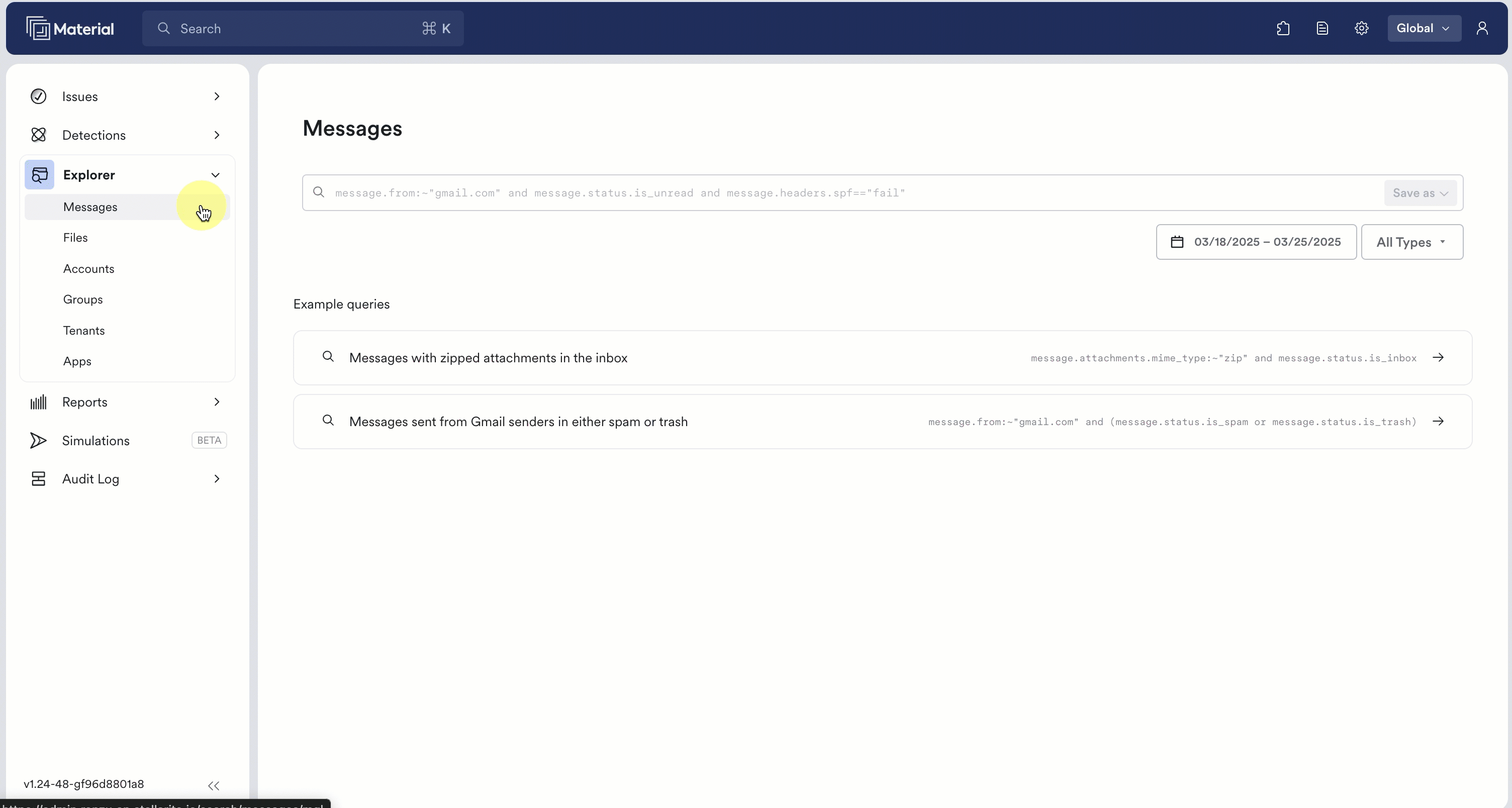The image size is (1512, 808).
Task: Open the All Types filter dropdown
Action: 1411,242
